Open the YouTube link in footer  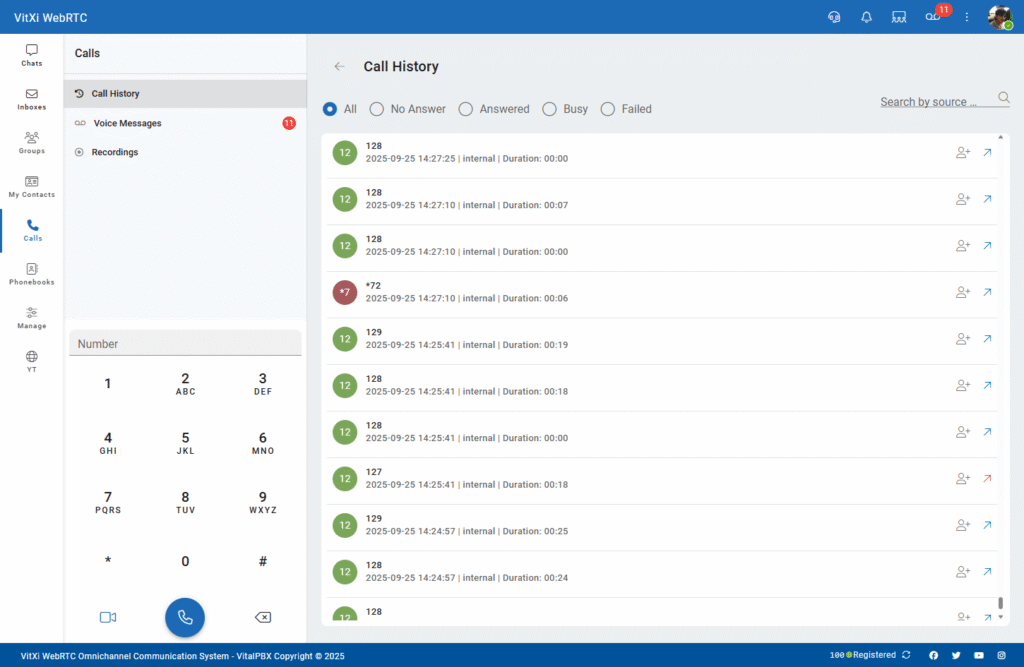click(978, 655)
